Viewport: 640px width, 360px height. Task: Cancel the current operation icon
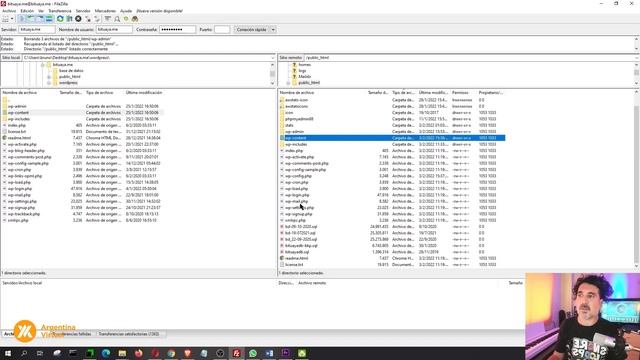pos(78,19)
